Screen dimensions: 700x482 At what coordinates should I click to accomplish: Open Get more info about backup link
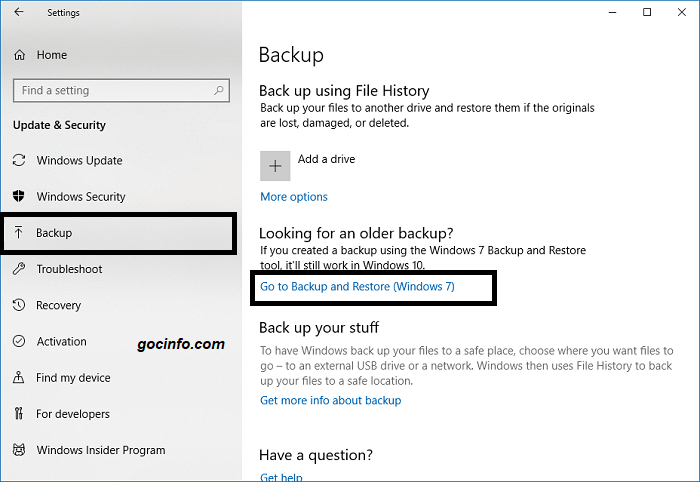[x=330, y=400]
